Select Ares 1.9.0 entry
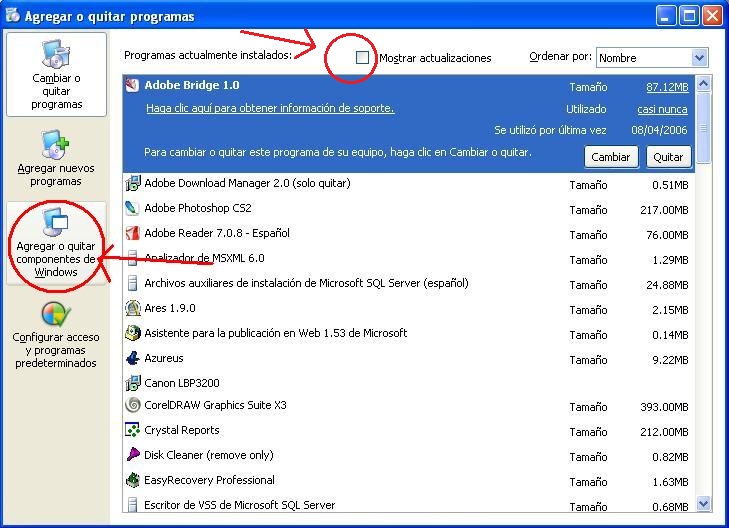 [x=409, y=309]
